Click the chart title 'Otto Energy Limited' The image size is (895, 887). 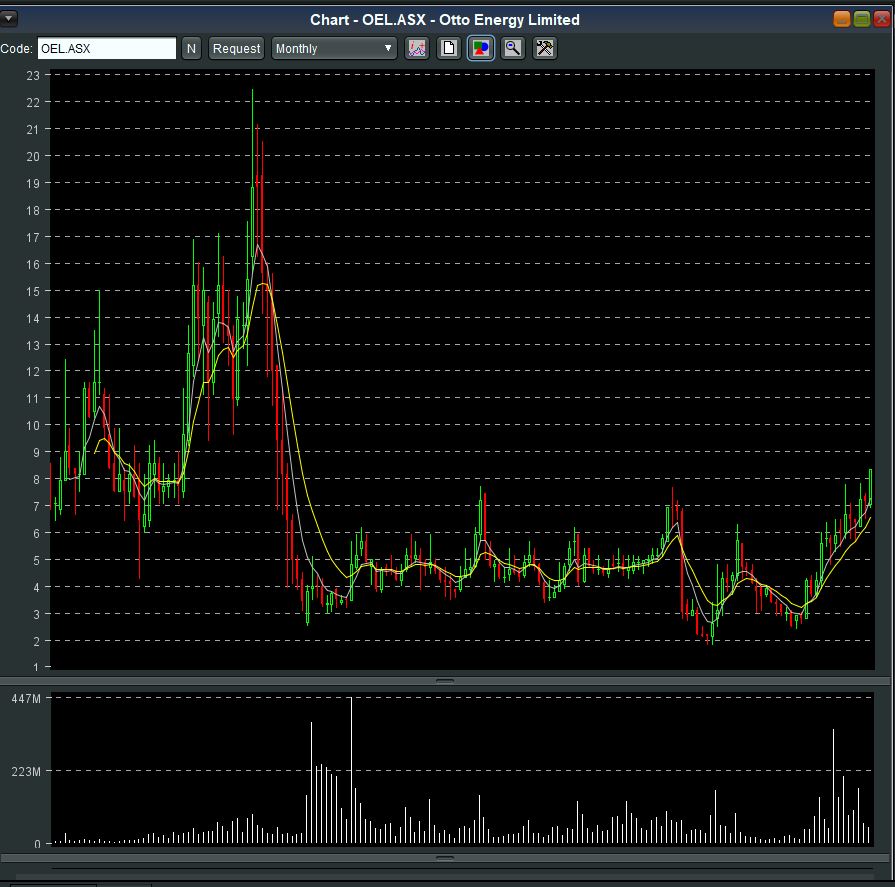click(509, 20)
